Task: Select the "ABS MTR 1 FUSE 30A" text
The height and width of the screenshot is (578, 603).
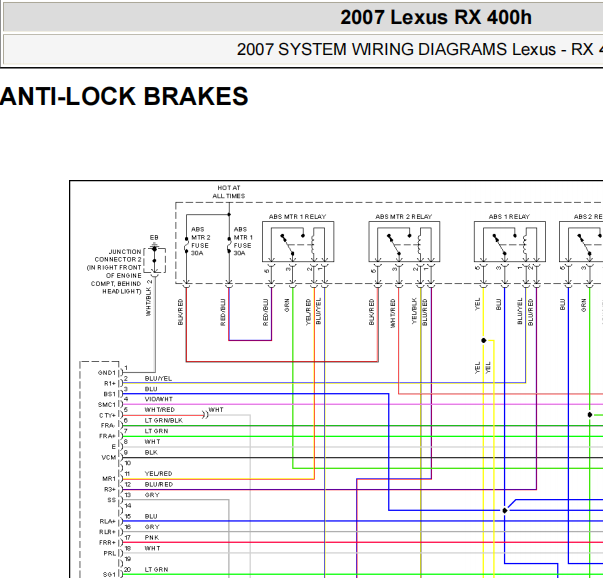Action: [x=243, y=241]
